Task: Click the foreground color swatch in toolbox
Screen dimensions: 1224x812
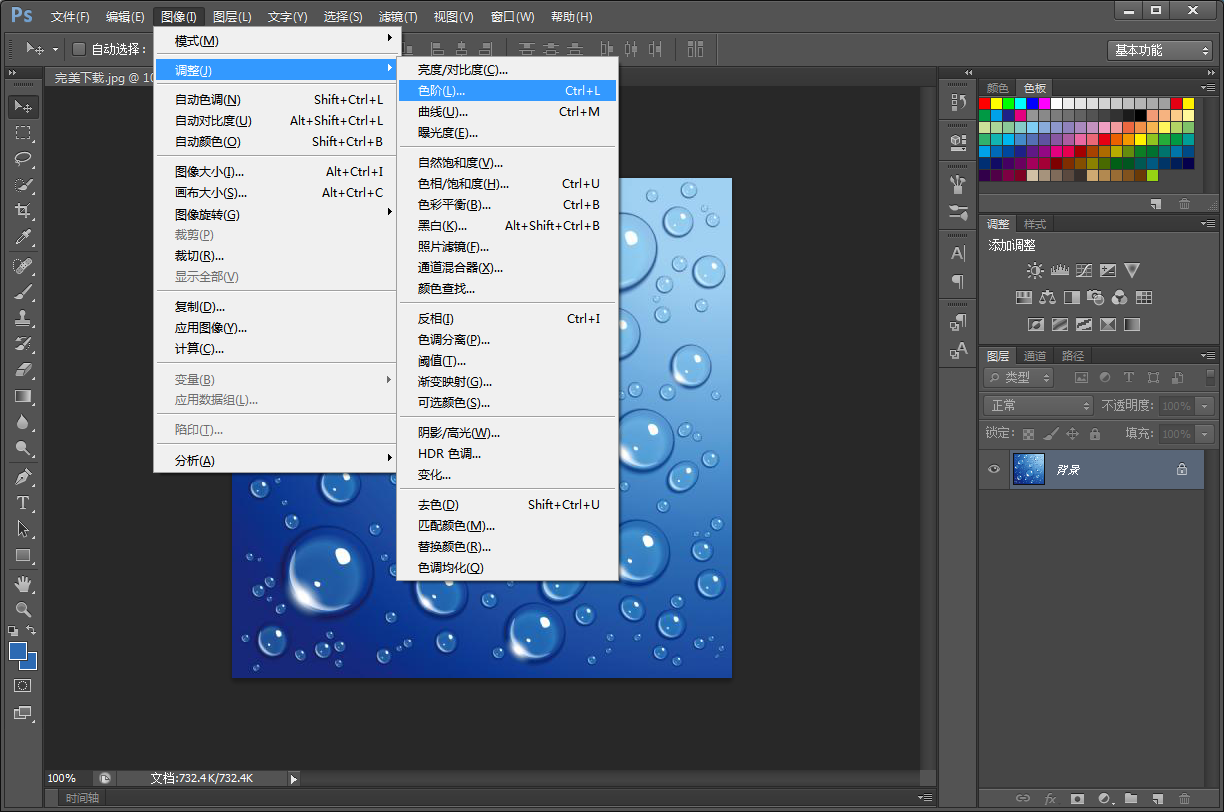Action: click(x=18, y=651)
